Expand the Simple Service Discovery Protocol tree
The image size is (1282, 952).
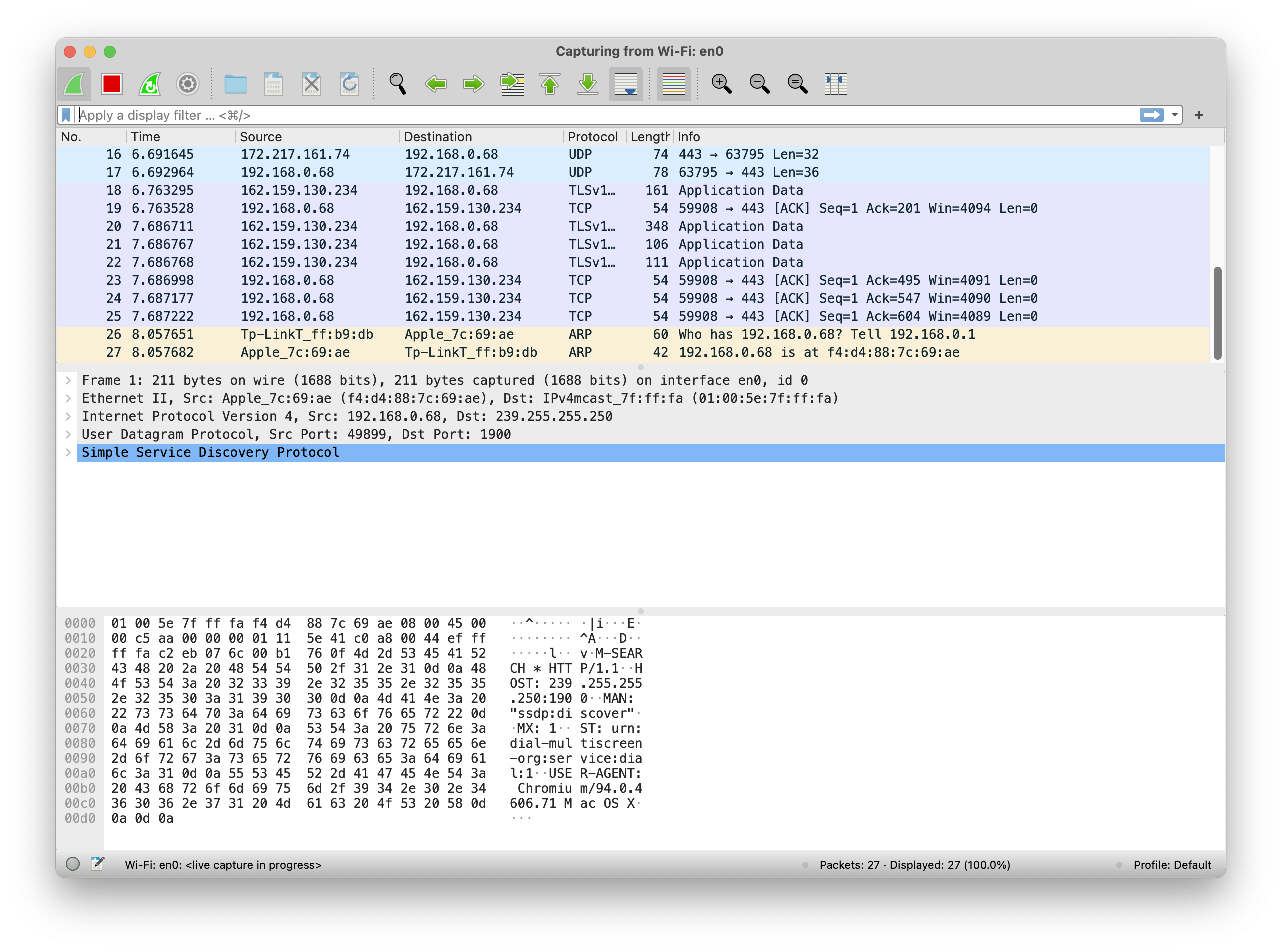[x=68, y=453]
